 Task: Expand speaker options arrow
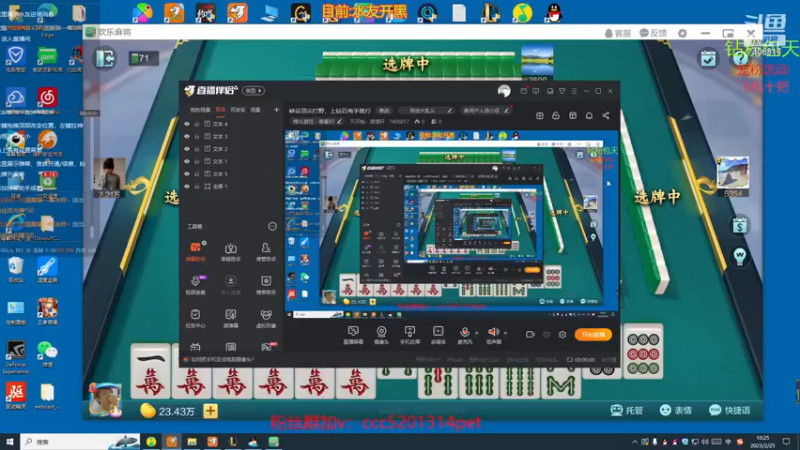click(506, 333)
